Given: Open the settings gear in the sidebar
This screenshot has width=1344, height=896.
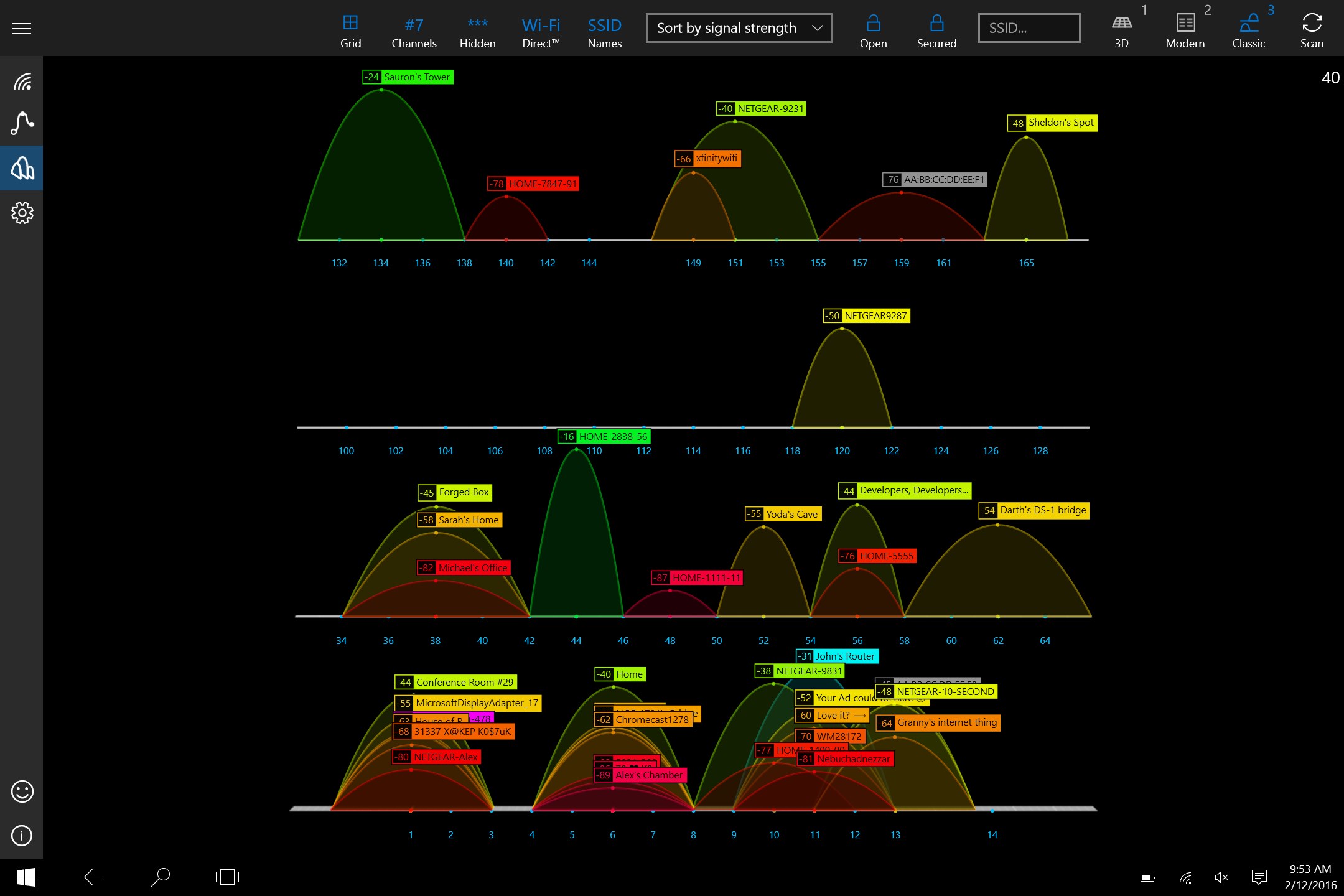Looking at the screenshot, I should point(22,213).
